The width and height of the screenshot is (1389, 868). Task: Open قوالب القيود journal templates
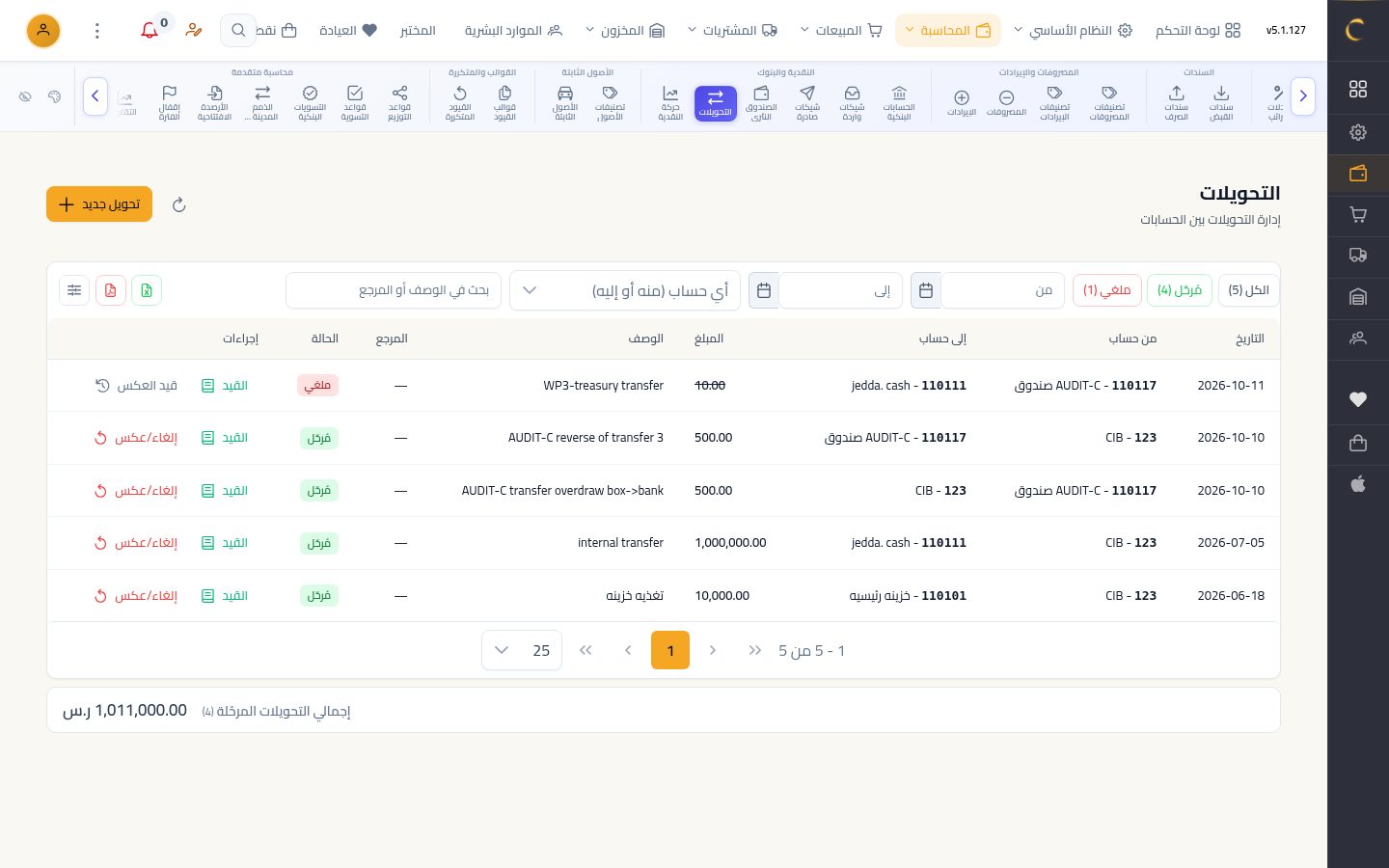click(x=504, y=102)
